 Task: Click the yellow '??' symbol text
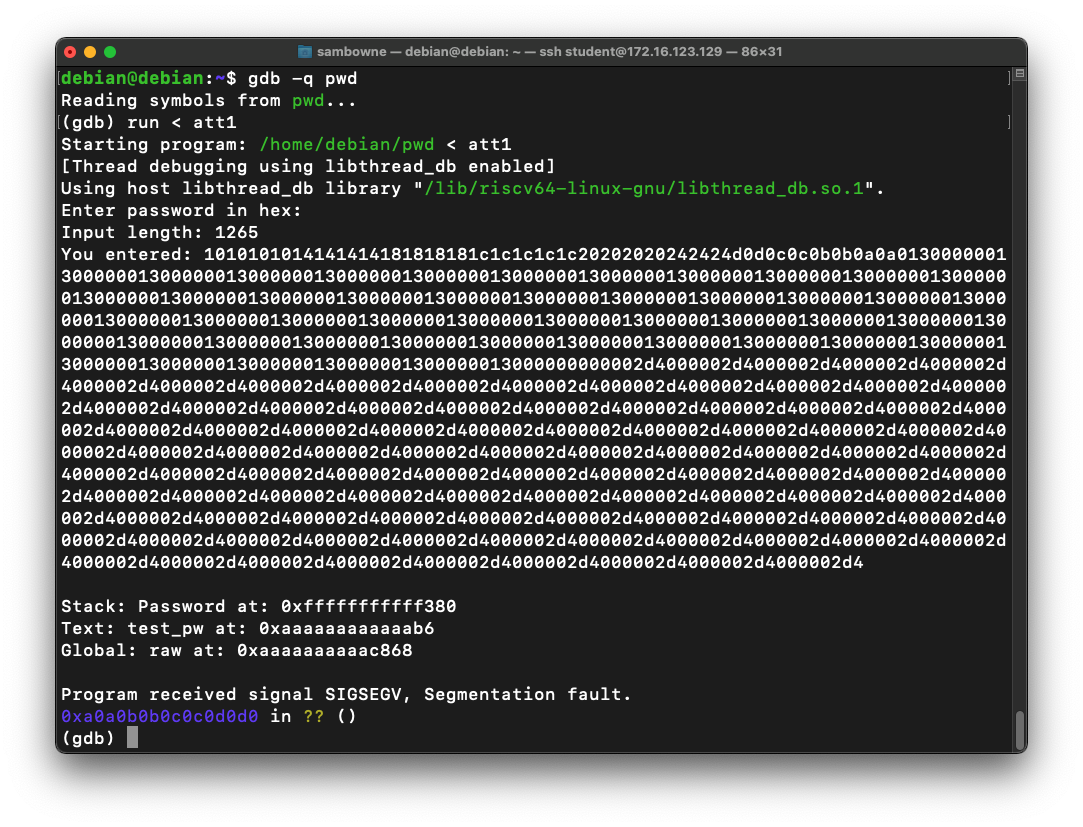[314, 716]
